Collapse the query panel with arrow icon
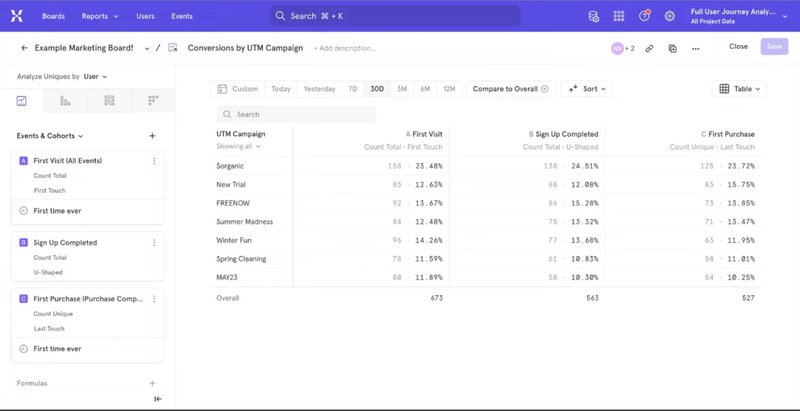This screenshot has height=411, width=800. 157,399
